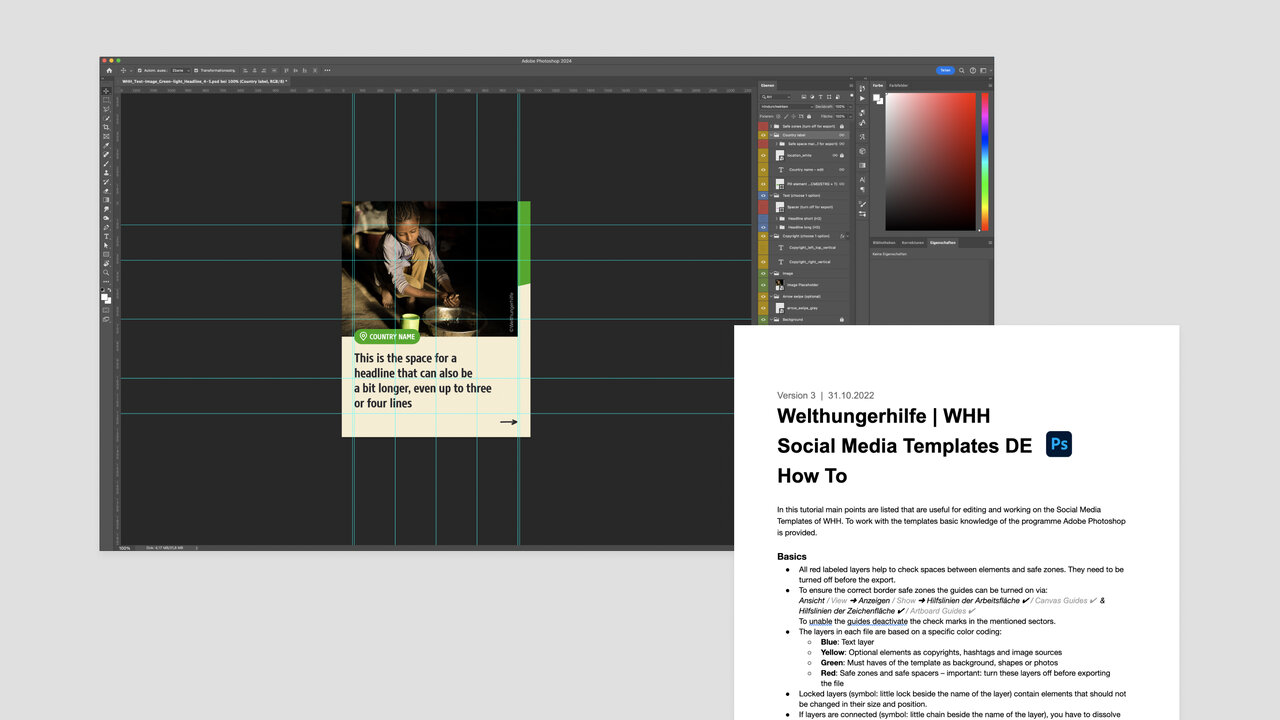This screenshot has height=720, width=1280.
Task: Select the Lasso tool
Action: (106, 109)
